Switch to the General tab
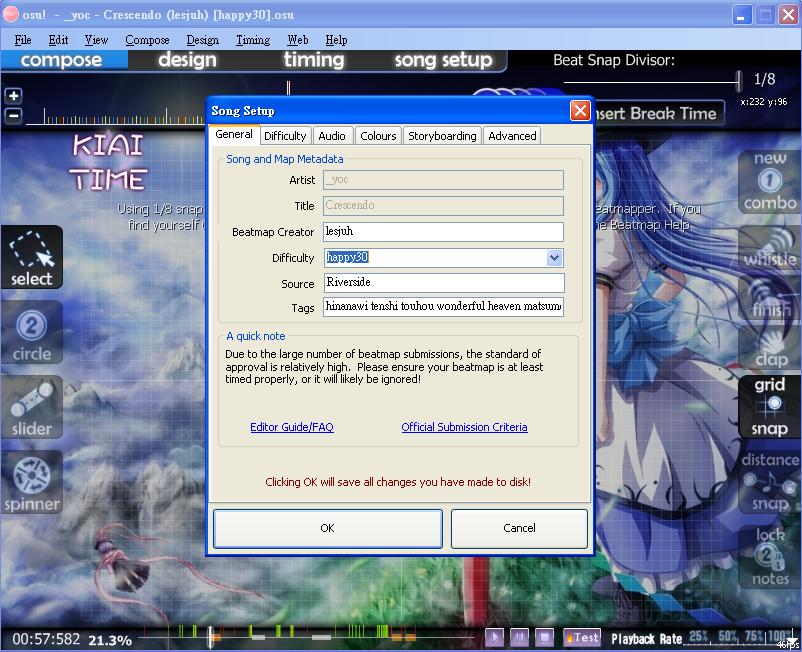The height and width of the screenshot is (652, 802). click(234, 134)
